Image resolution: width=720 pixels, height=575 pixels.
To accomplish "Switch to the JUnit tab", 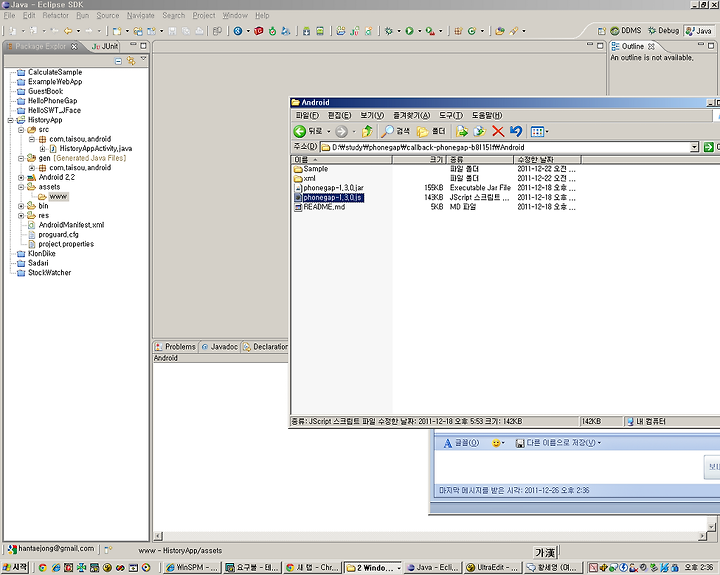I will click(x=105, y=46).
